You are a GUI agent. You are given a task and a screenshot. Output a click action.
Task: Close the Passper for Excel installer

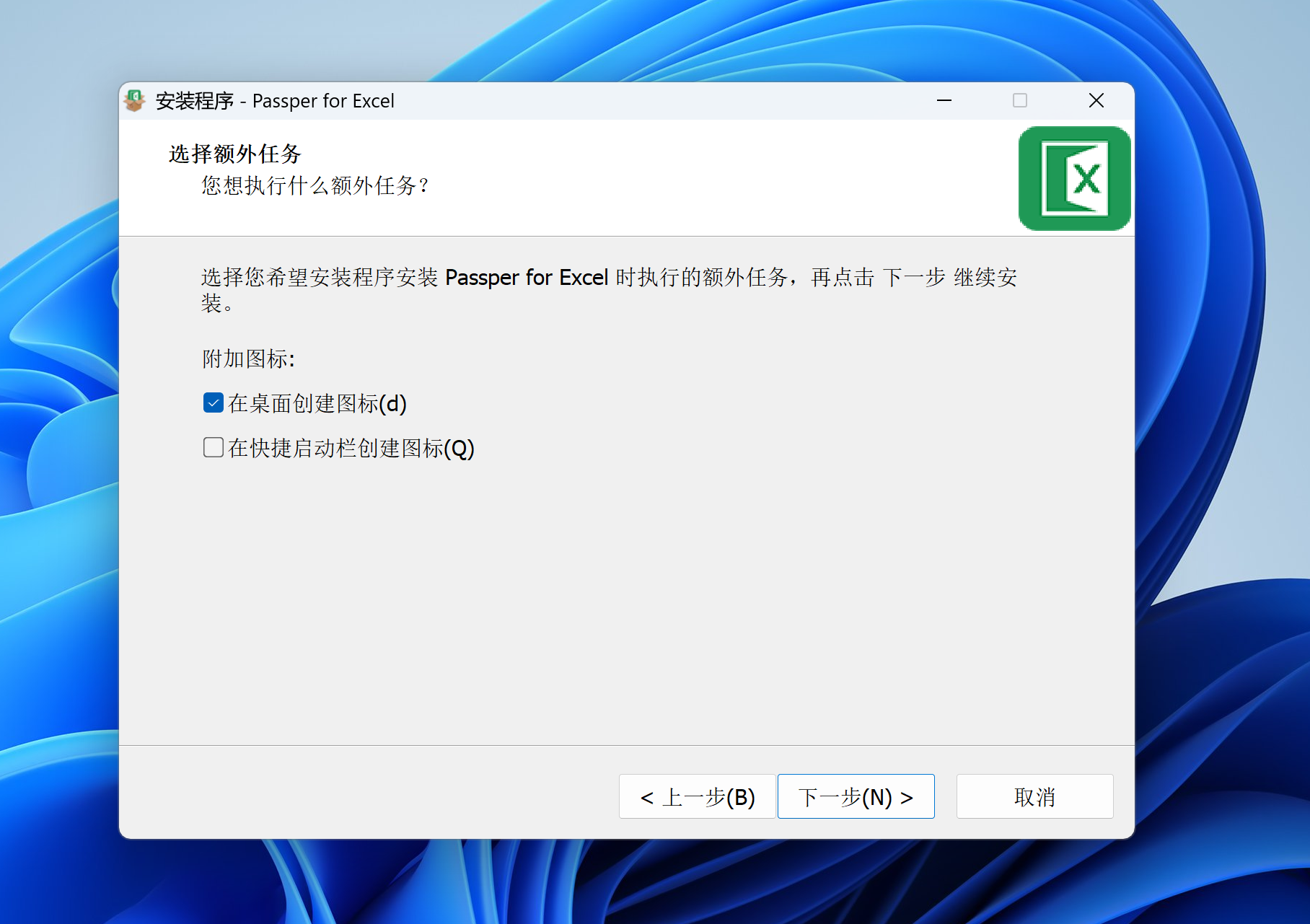pyautogui.click(x=1096, y=101)
